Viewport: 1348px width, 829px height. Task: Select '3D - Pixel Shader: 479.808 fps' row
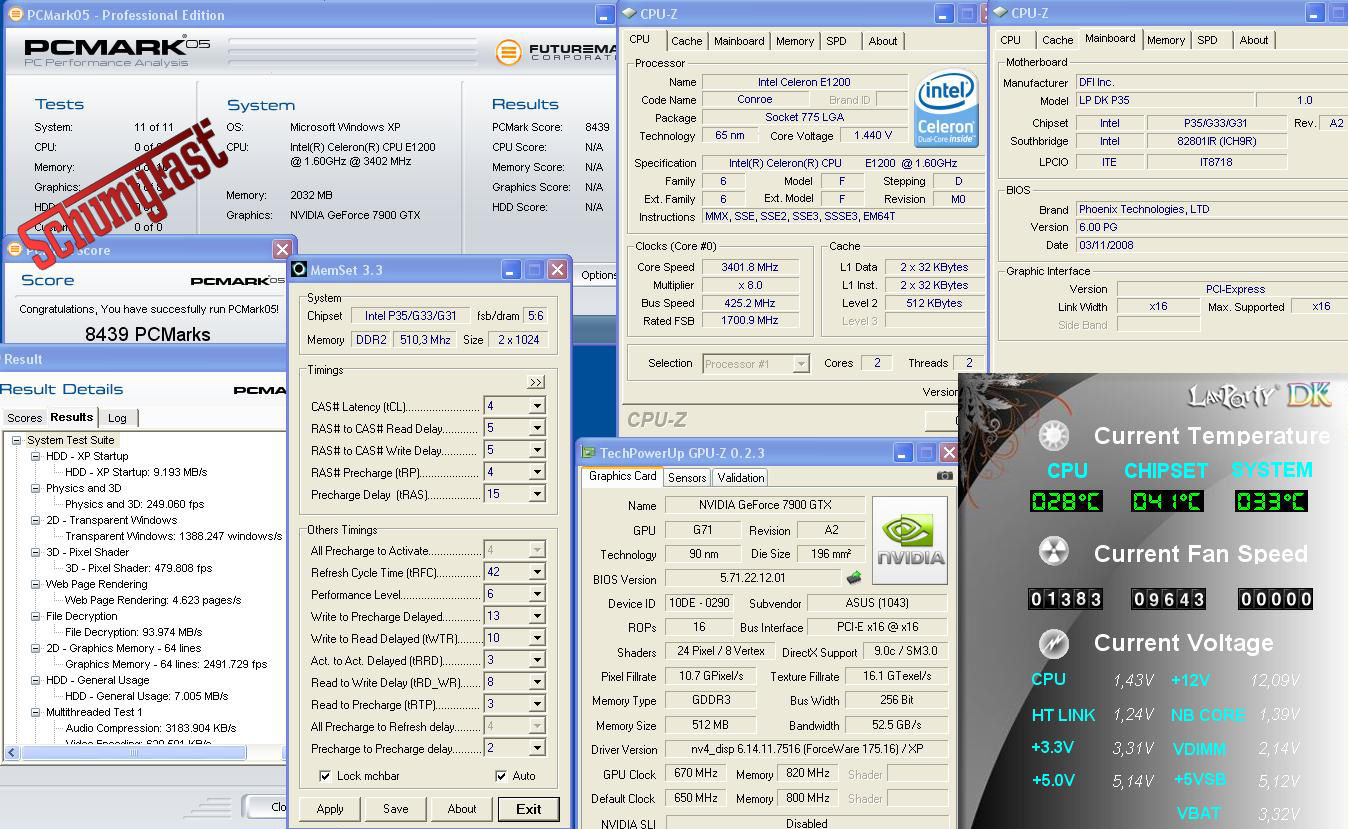(x=139, y=568)
